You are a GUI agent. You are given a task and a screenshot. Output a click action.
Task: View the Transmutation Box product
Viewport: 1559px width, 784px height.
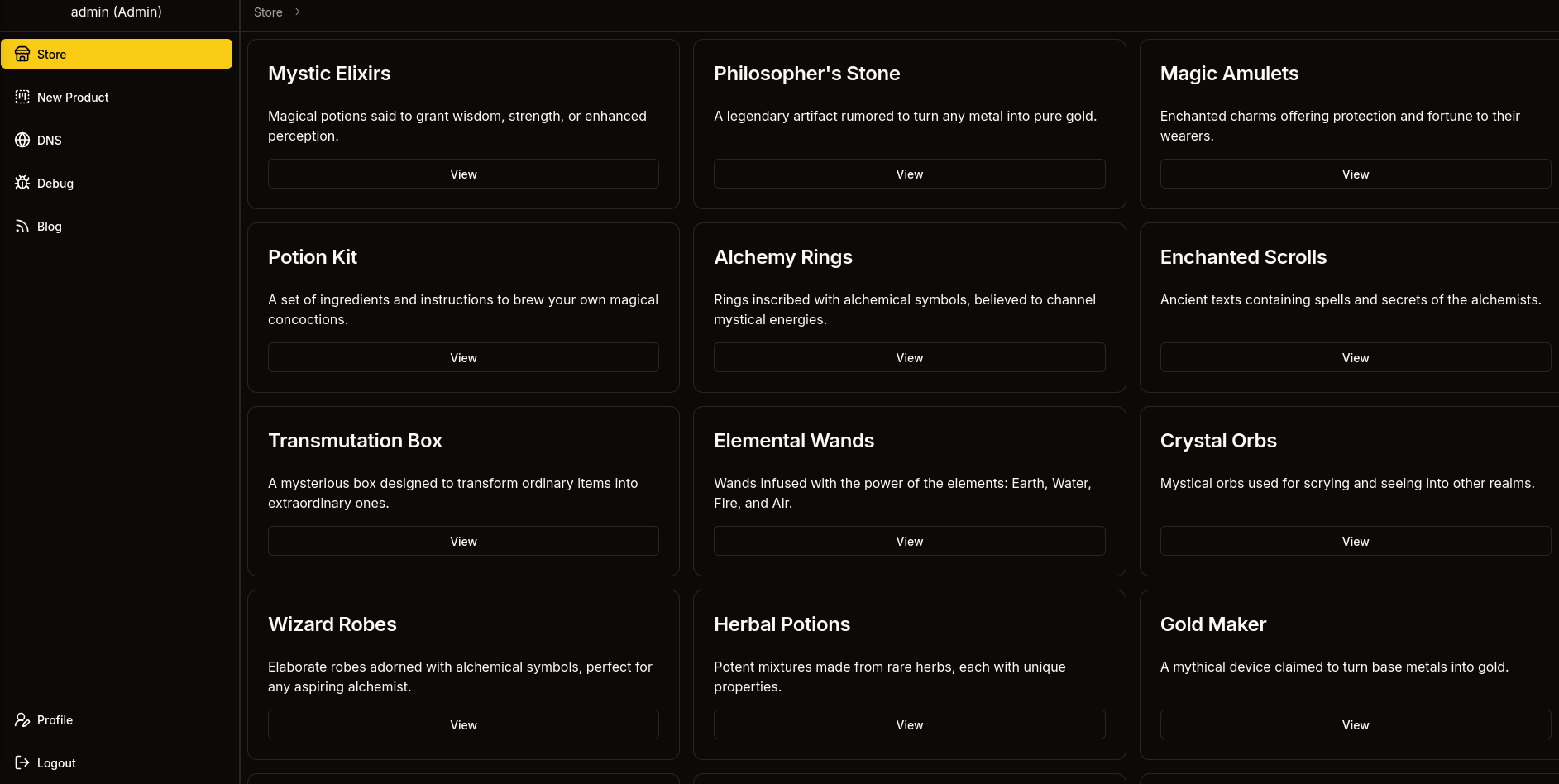[463, 541]
